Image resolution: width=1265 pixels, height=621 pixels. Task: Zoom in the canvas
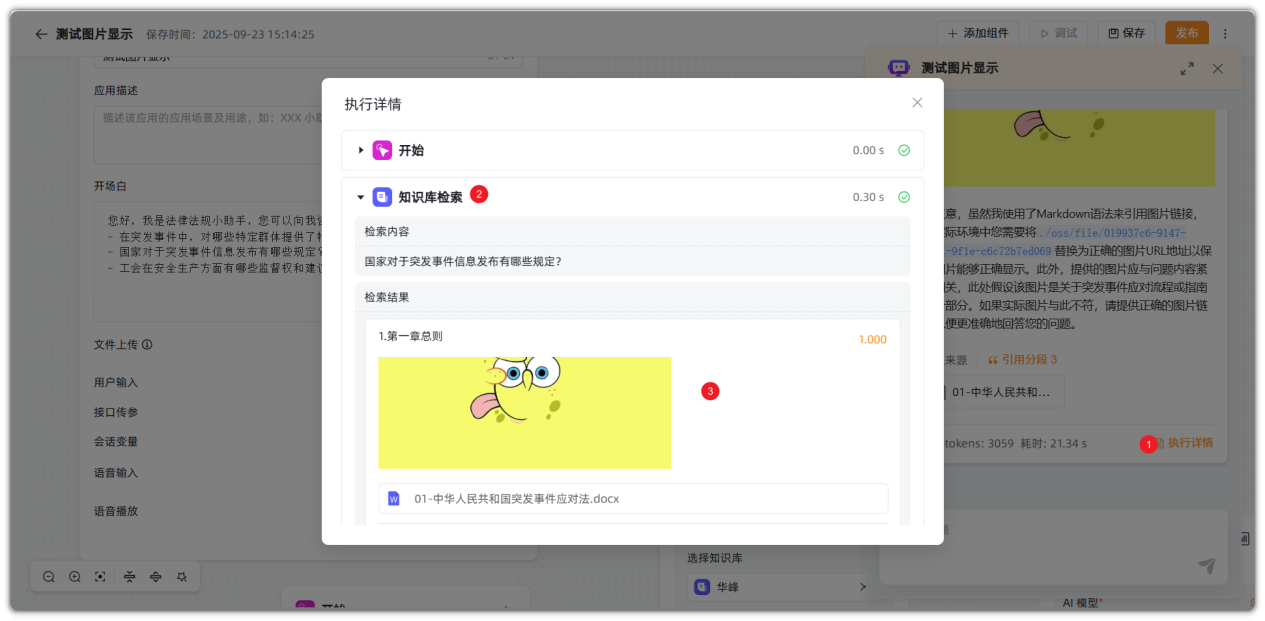pos(75,577)
